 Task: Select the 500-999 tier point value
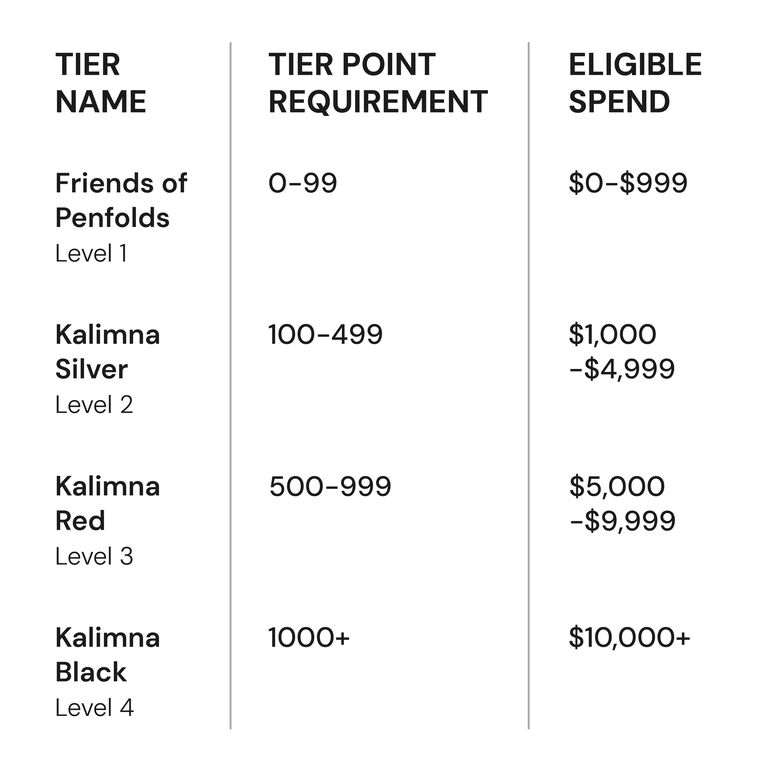tap(330, 487)
